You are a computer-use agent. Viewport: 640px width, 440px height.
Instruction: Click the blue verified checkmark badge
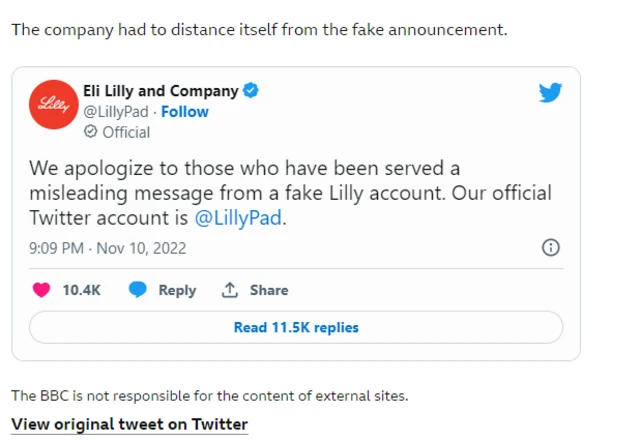point(251,92)
